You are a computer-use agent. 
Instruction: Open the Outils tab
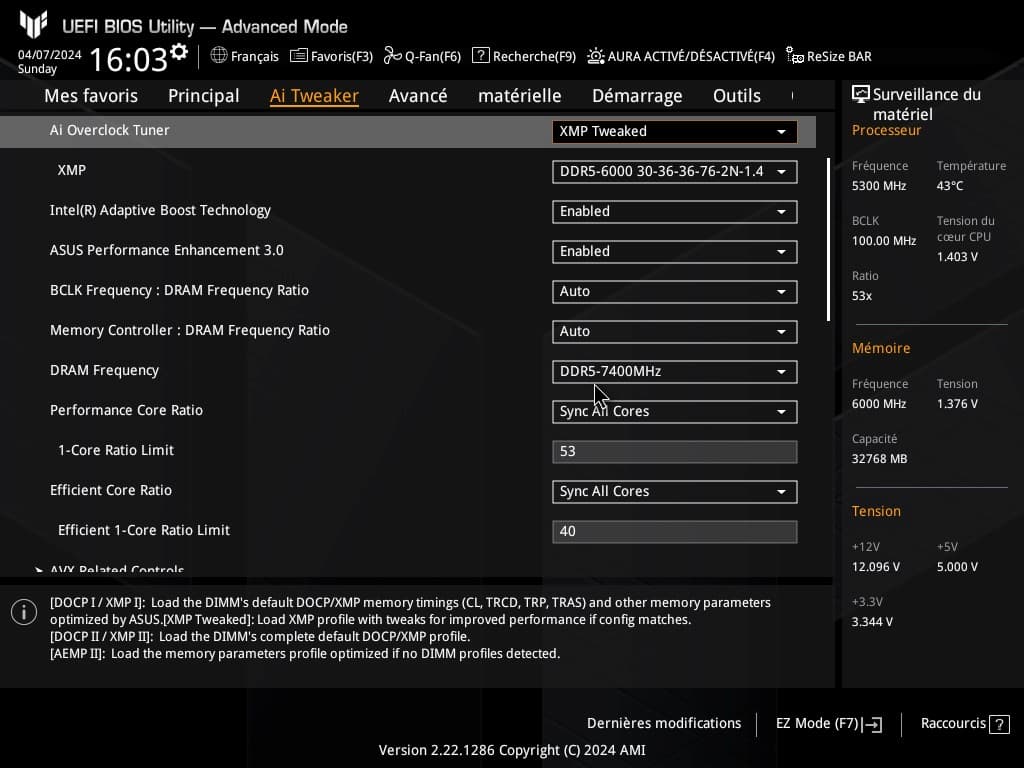coord(737,96)
